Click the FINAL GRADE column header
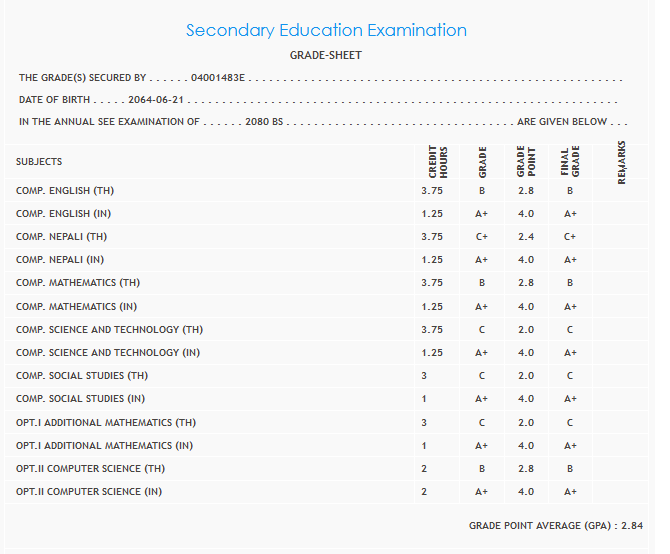Screen dimensions: 670x554 [x=569, y=162]
